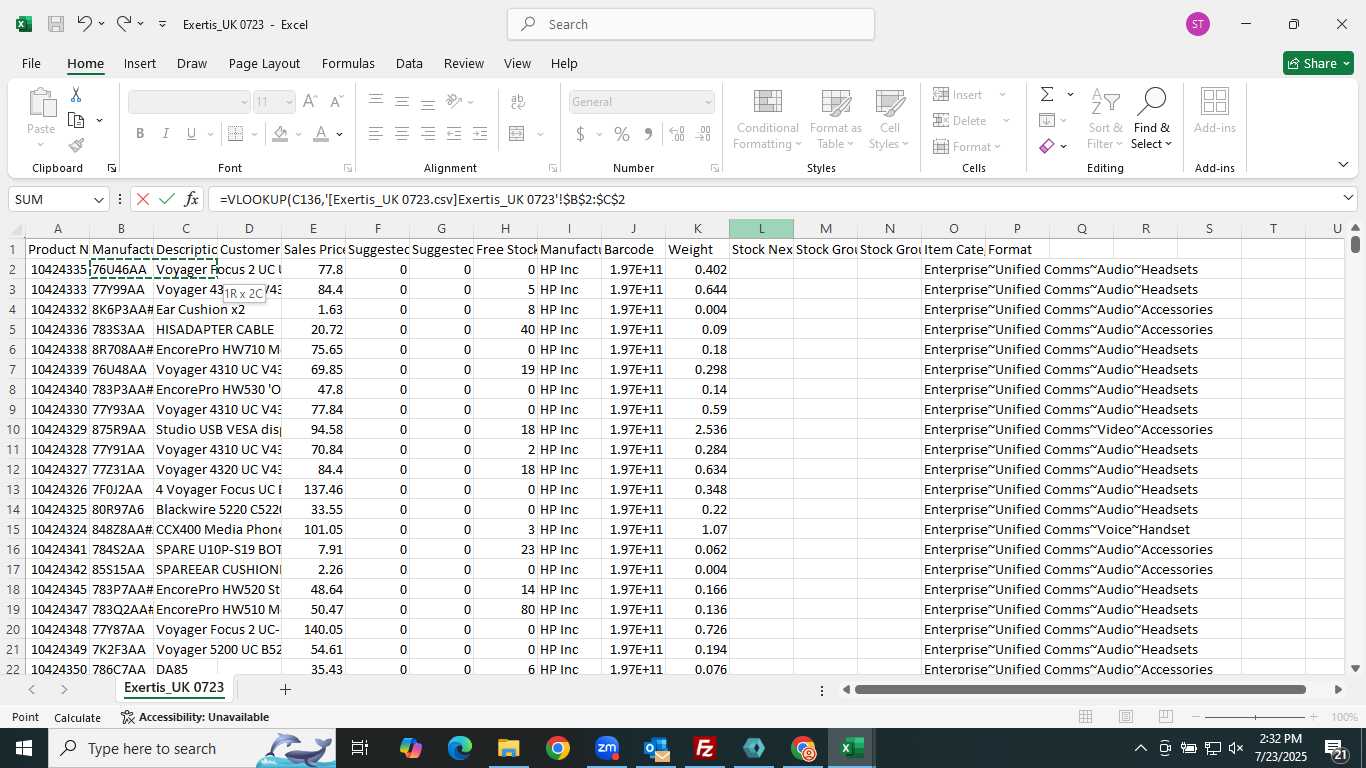
Task: Open Font Color dropdown arrow
Action: pyautogui.click(x=340, y=134)
